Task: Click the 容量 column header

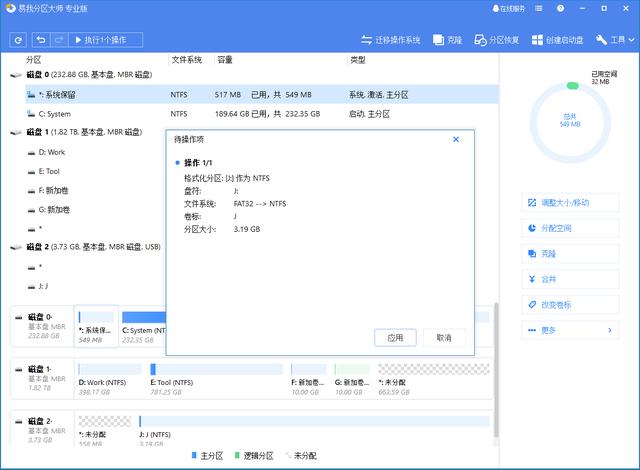Action: pyautogui.click(x=225, y=60)
